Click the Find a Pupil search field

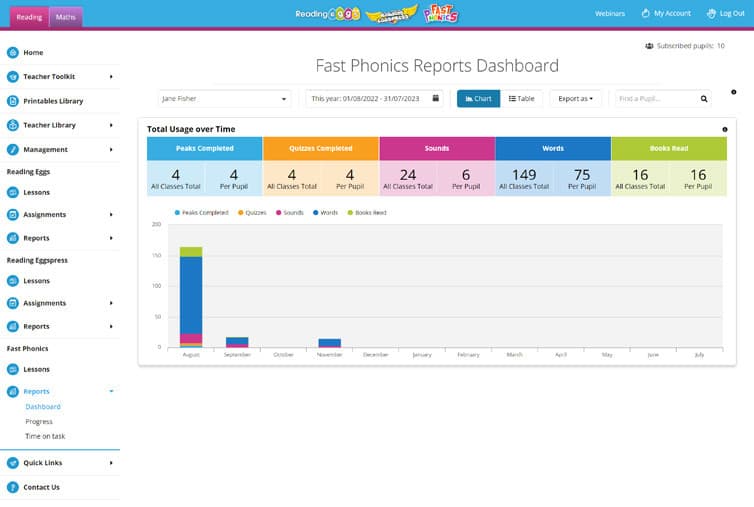pyautogui.click(x=654, y=99)
